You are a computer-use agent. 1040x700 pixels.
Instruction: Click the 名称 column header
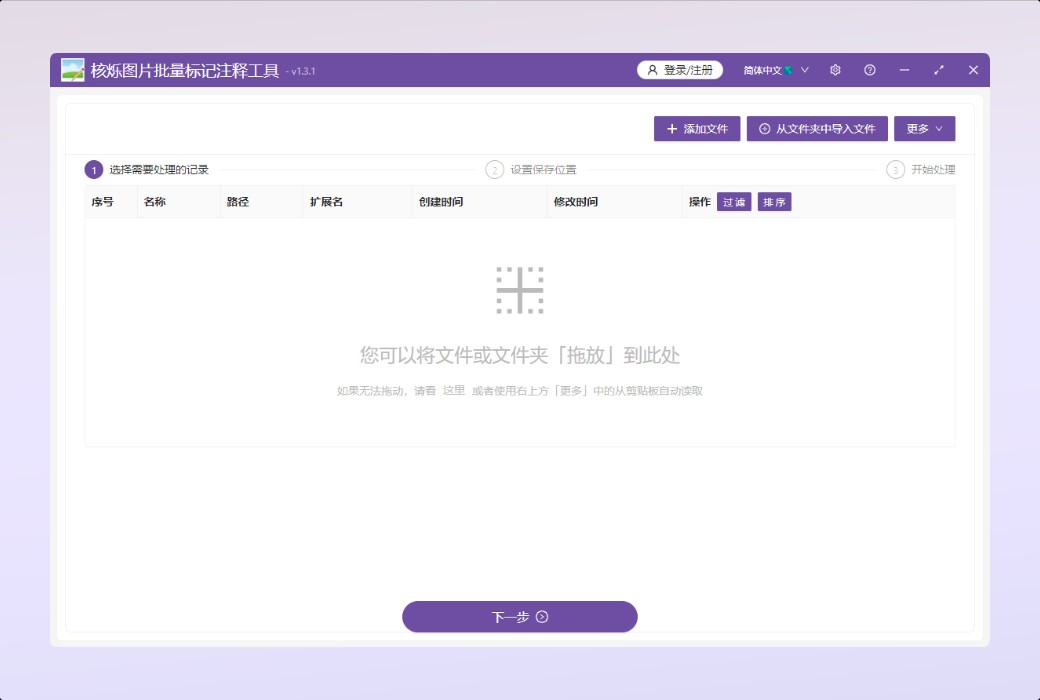(x=155, y=202)
